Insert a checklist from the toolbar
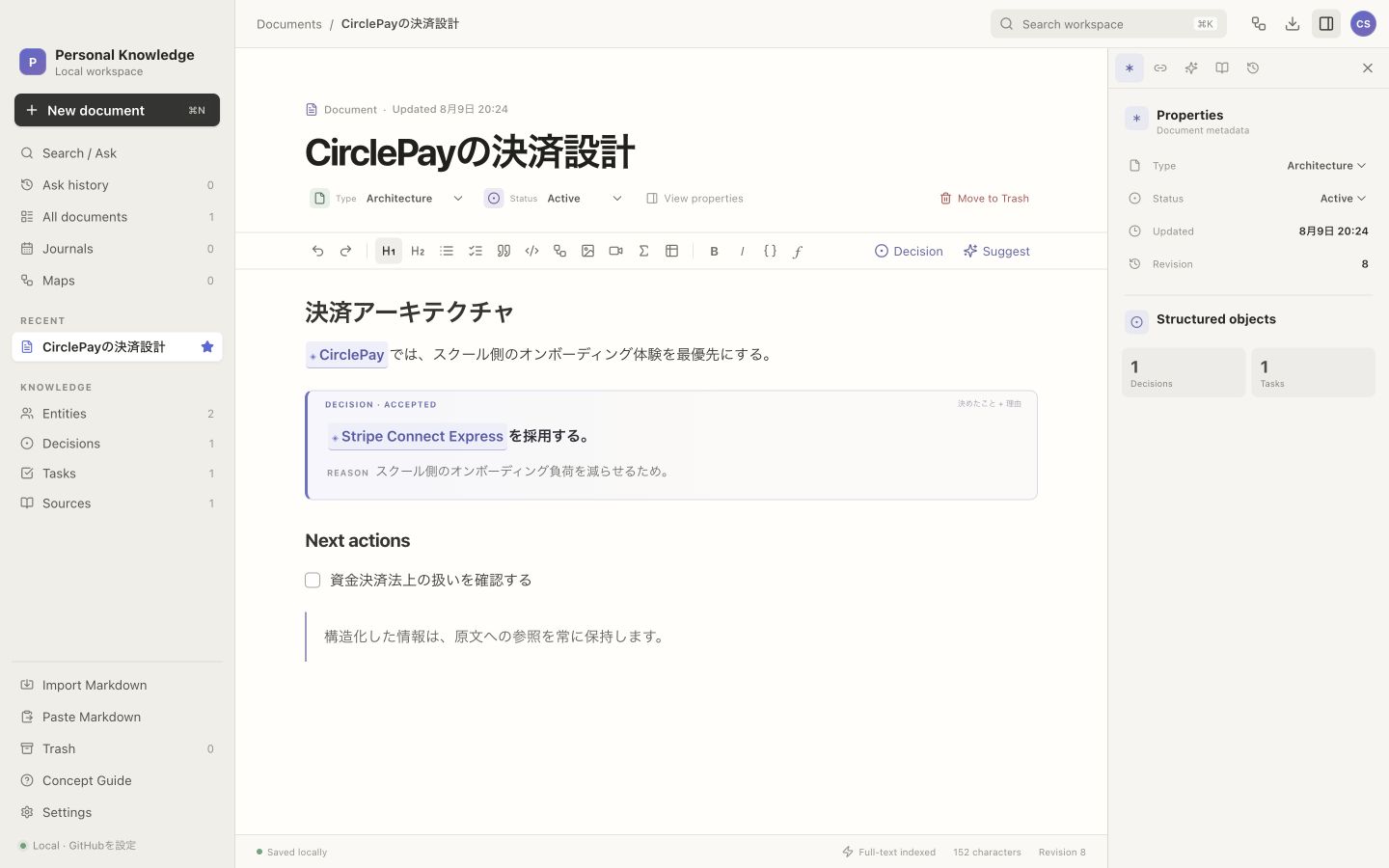The image size is (1389, 868). (x=476, y=251)
